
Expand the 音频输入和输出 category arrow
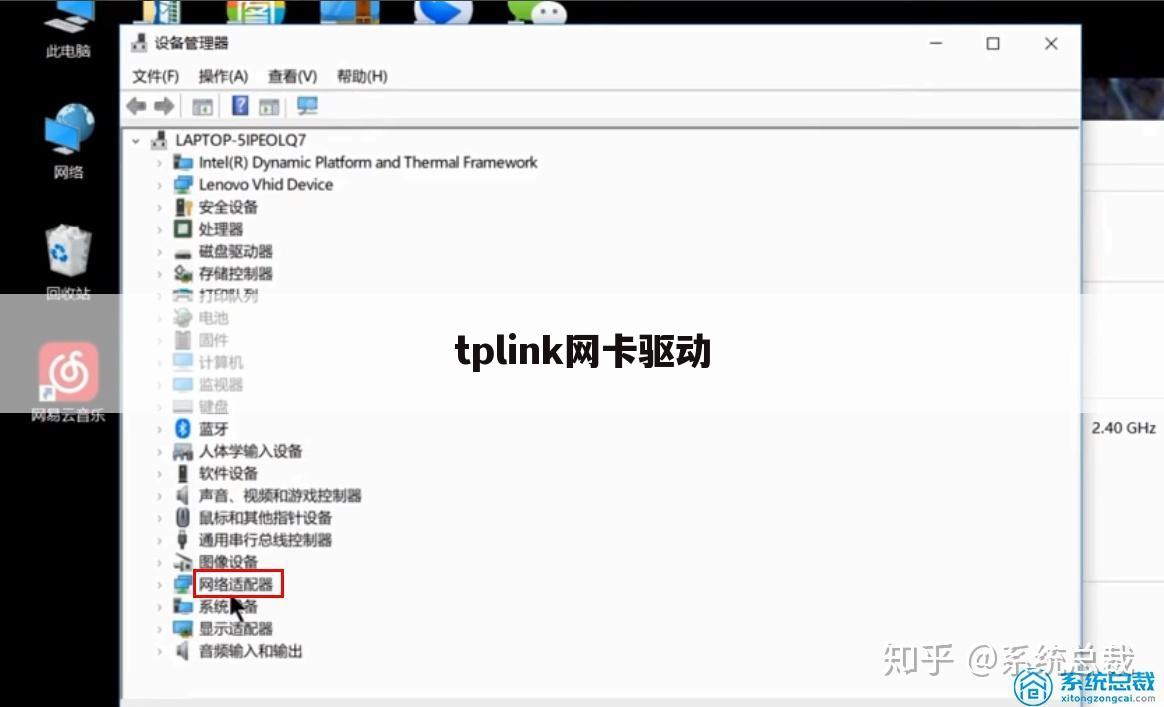[159, 651]
